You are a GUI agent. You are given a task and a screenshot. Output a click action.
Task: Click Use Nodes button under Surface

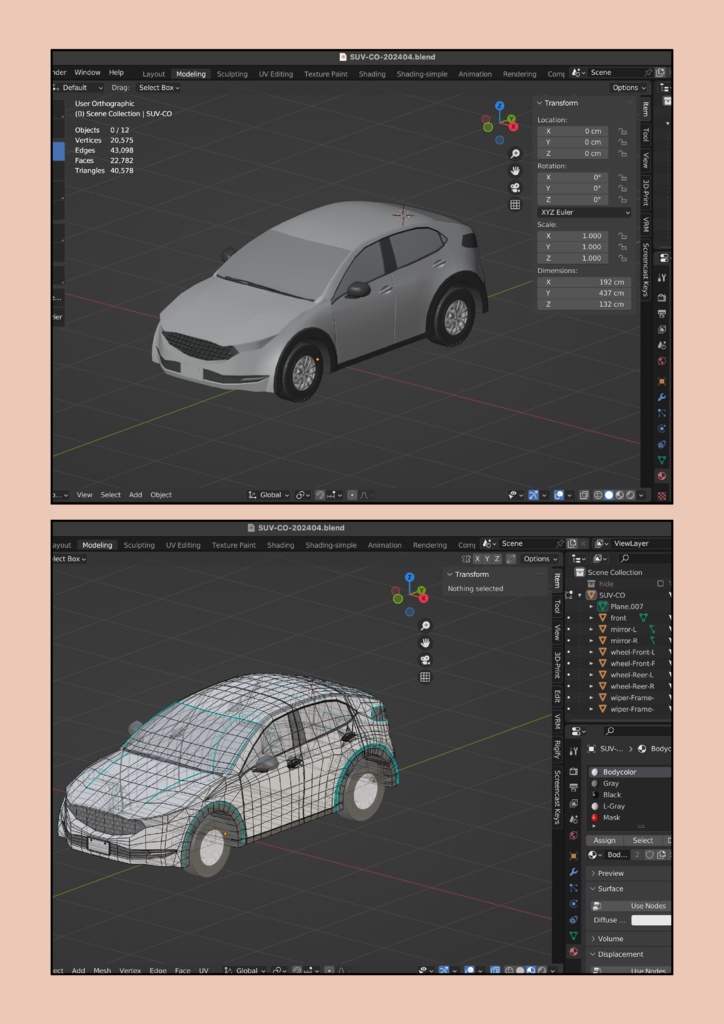[632, 906]
